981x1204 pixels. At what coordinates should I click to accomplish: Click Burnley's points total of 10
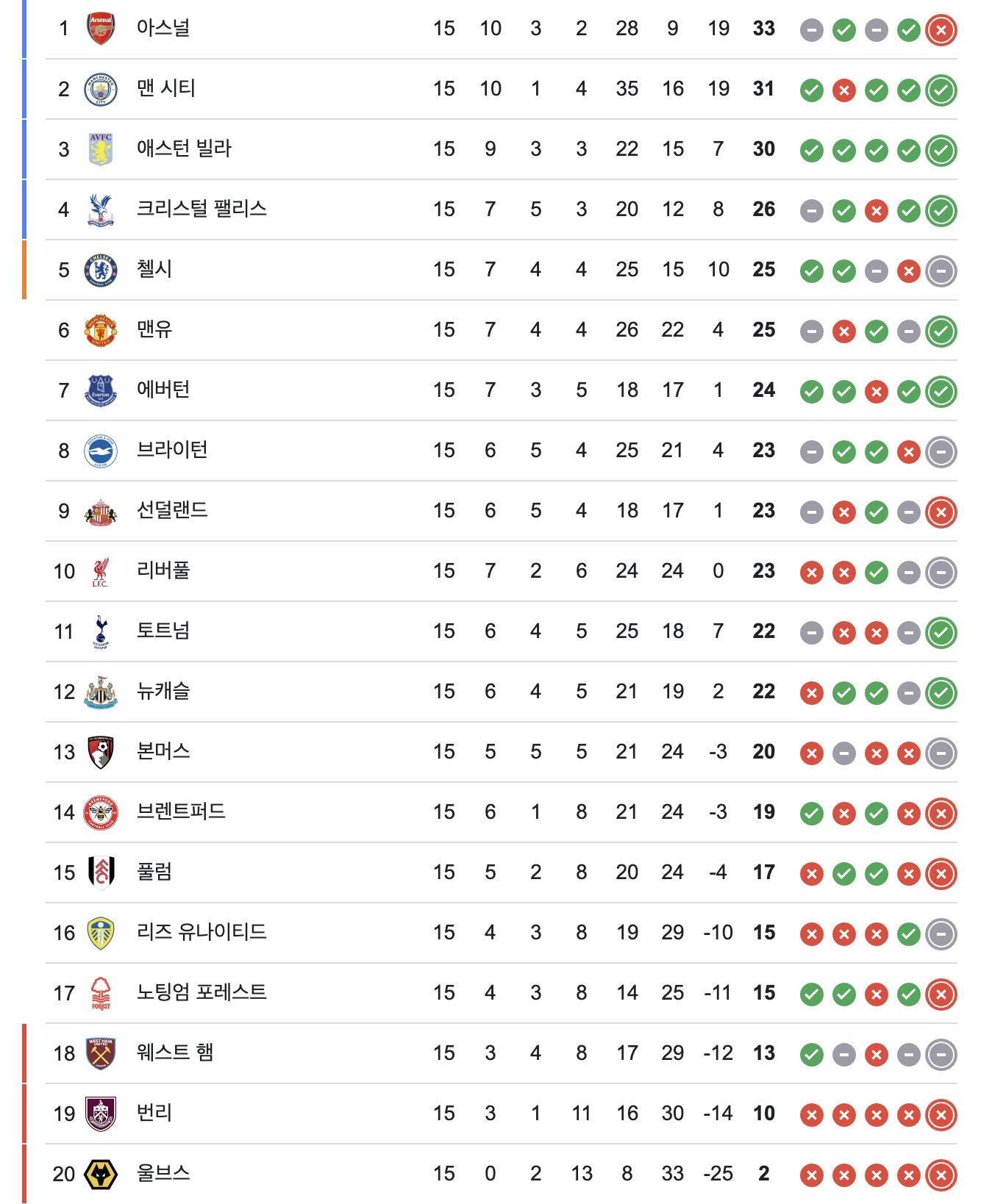763,1113
